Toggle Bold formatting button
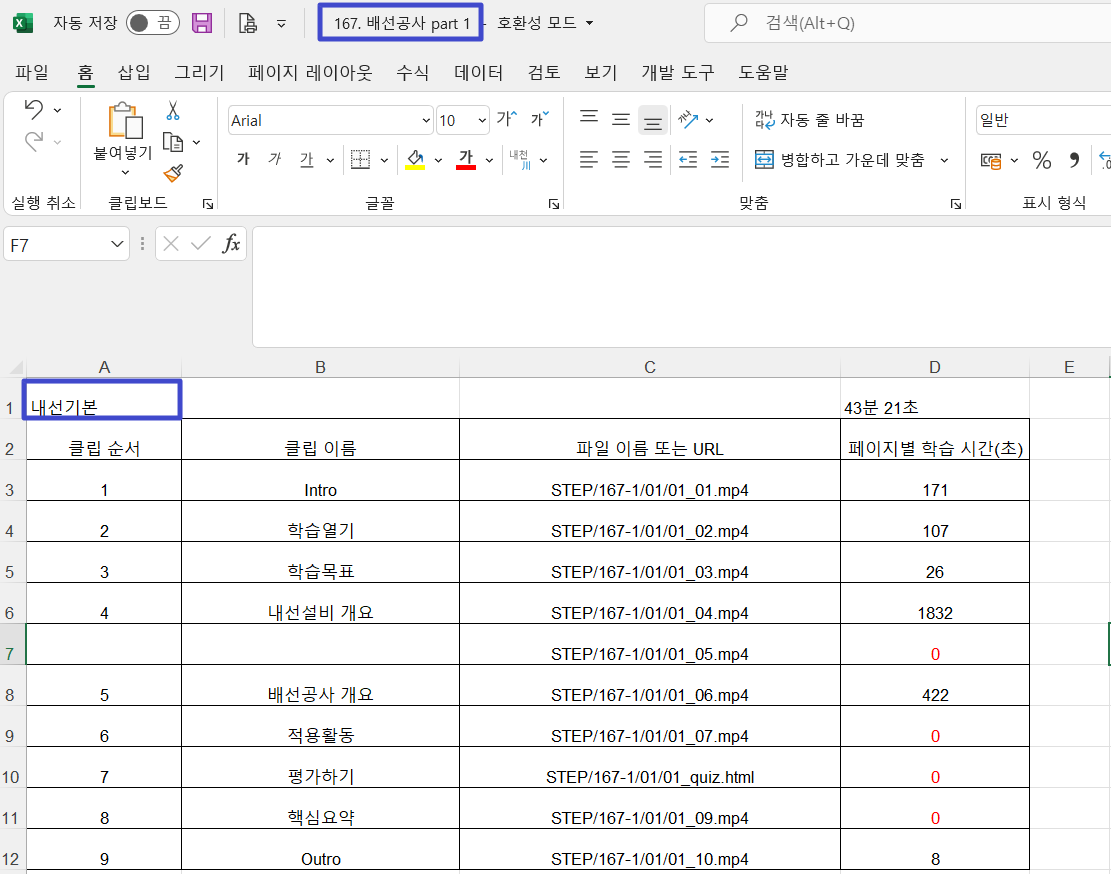This screenshot has width=1111, height=874. [243, 160]
